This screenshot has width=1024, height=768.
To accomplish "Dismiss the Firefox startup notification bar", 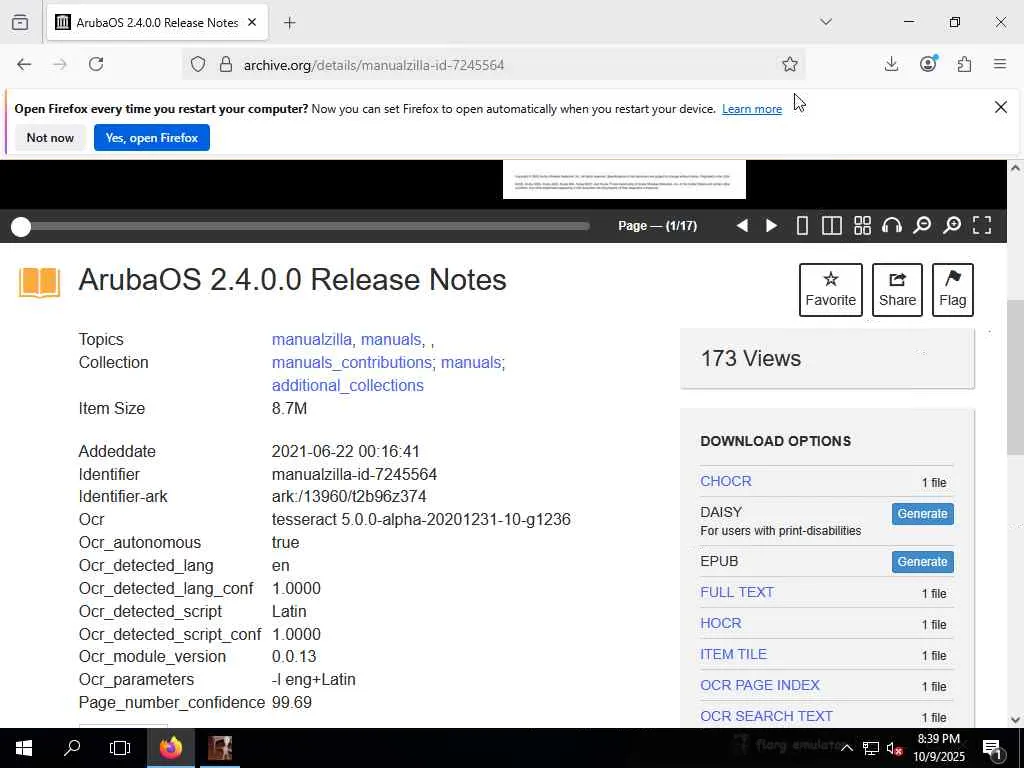I will click(x=1000, y=107).
